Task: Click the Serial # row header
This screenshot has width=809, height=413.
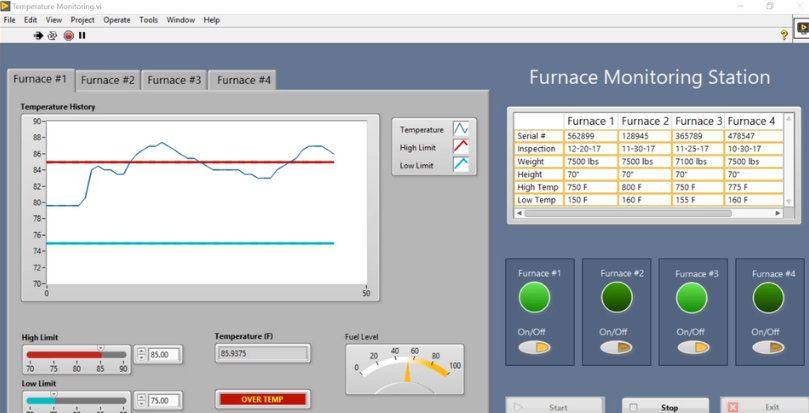Action: pyautogui.click(x=539, y=136)
